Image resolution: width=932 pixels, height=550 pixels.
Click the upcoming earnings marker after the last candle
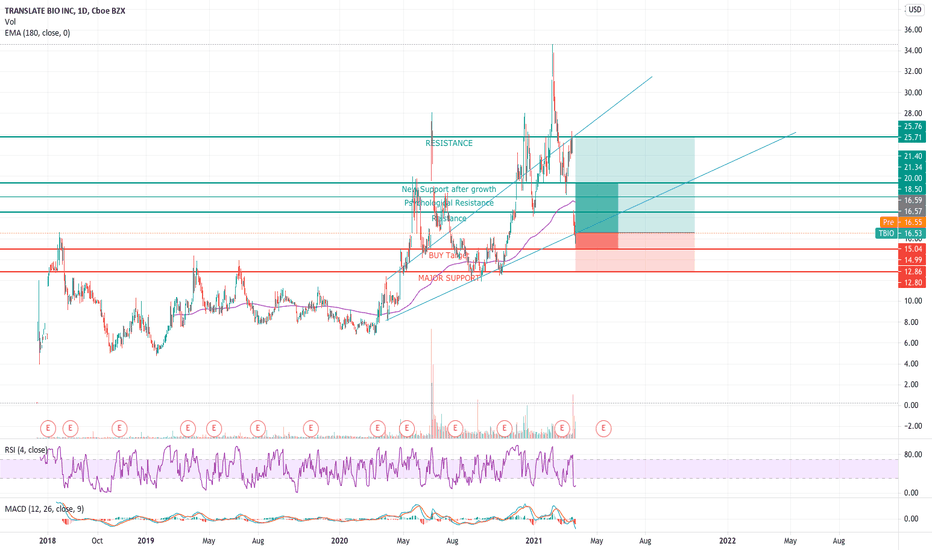pos(604,428)
